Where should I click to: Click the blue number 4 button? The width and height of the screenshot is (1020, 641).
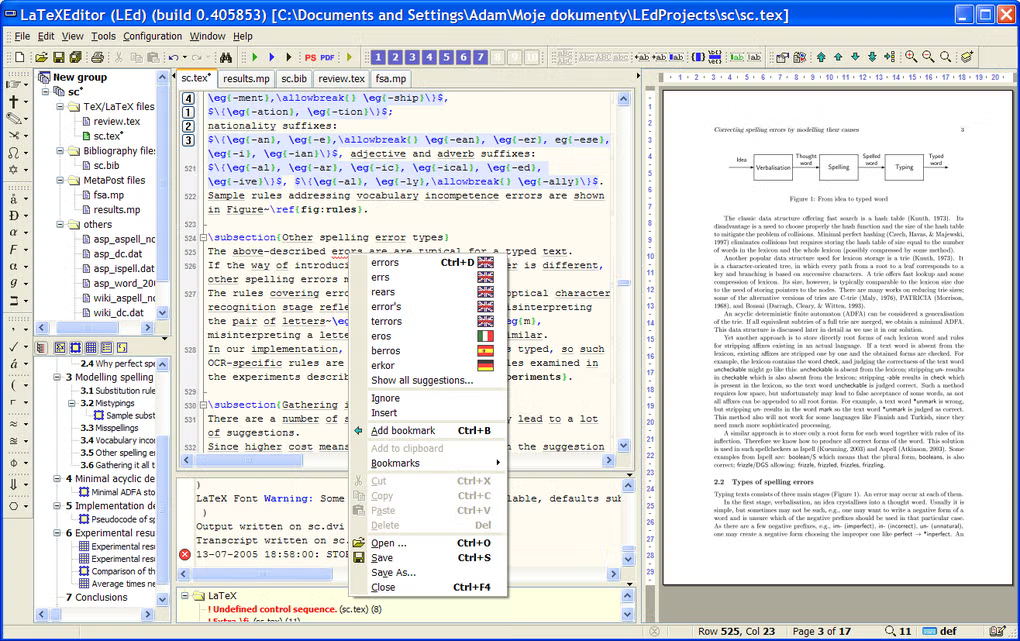429,57
